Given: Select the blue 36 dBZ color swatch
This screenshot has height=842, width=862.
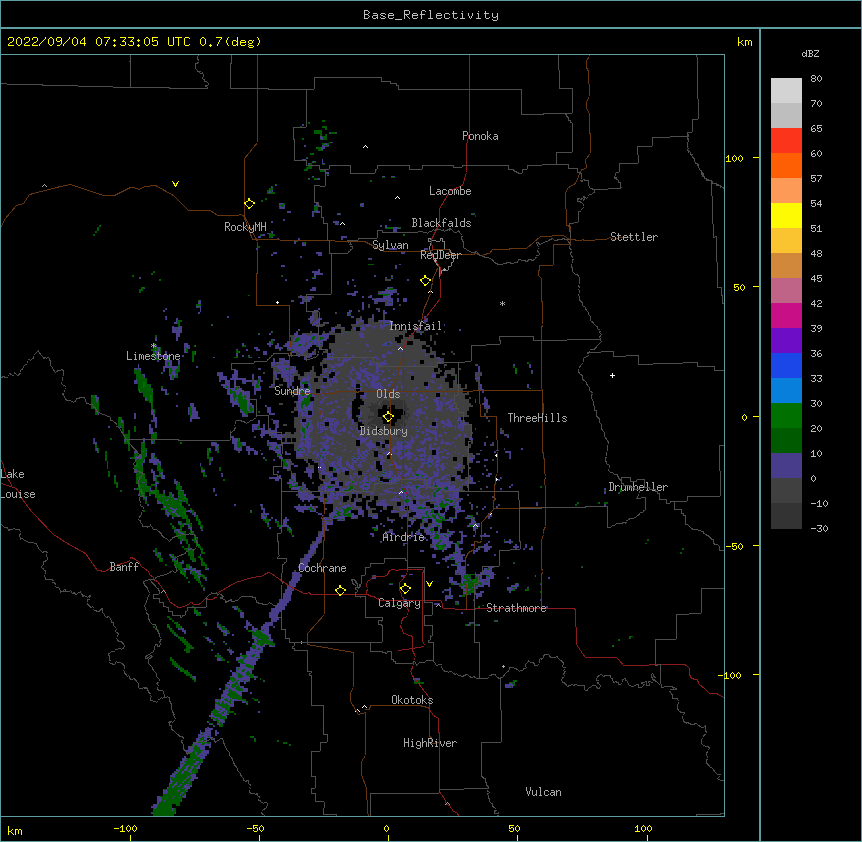Looking at the screenshot, I should pos(786,366).
